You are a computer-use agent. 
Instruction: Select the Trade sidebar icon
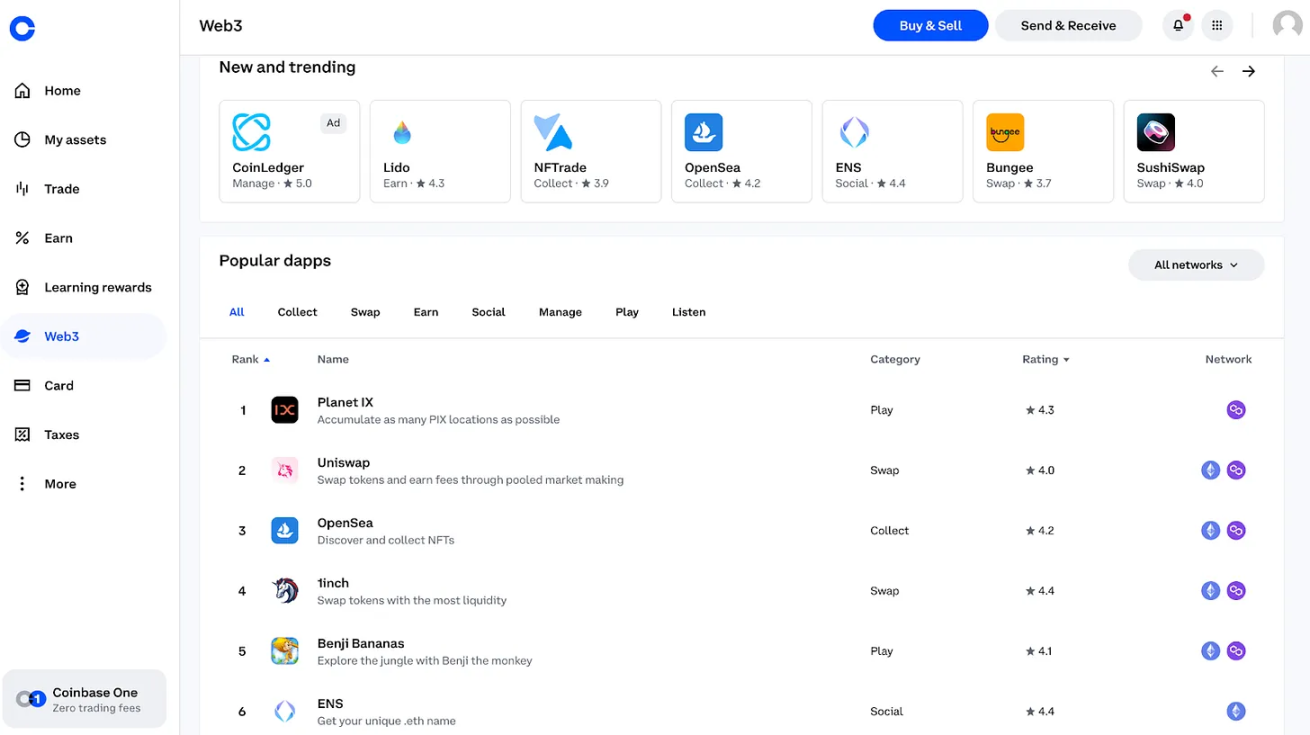(21, 188)
